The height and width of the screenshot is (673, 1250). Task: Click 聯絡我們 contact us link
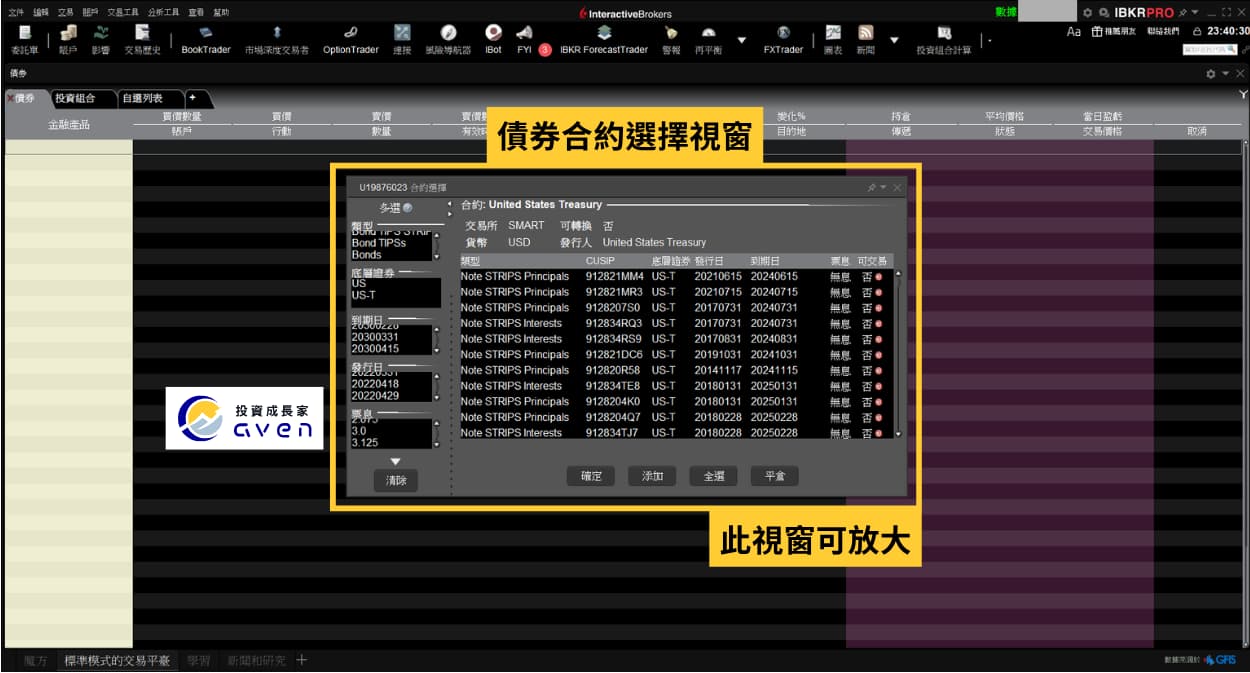tap(1164, 32)
